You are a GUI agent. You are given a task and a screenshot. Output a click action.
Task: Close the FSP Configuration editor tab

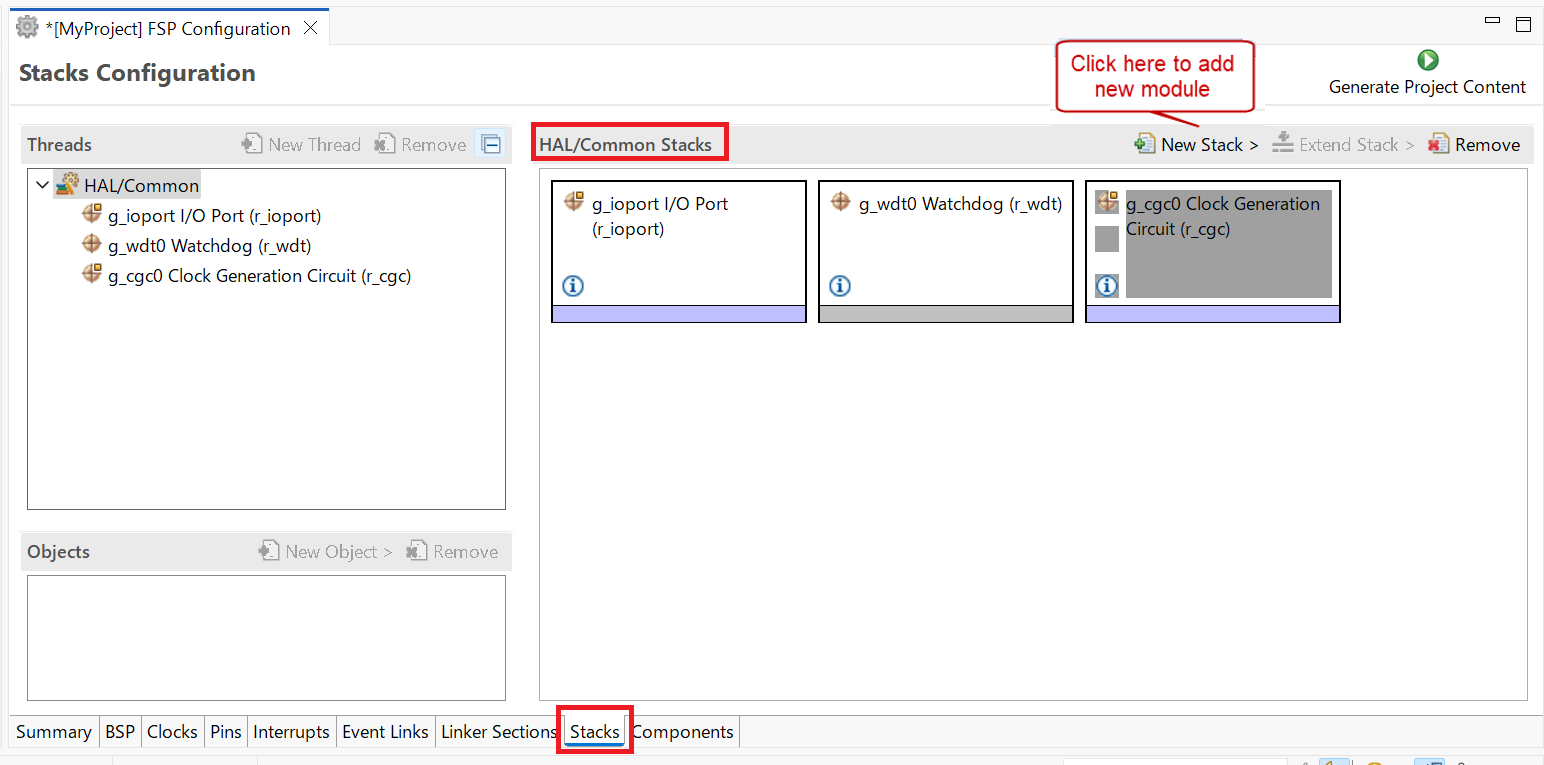(311, 28)
